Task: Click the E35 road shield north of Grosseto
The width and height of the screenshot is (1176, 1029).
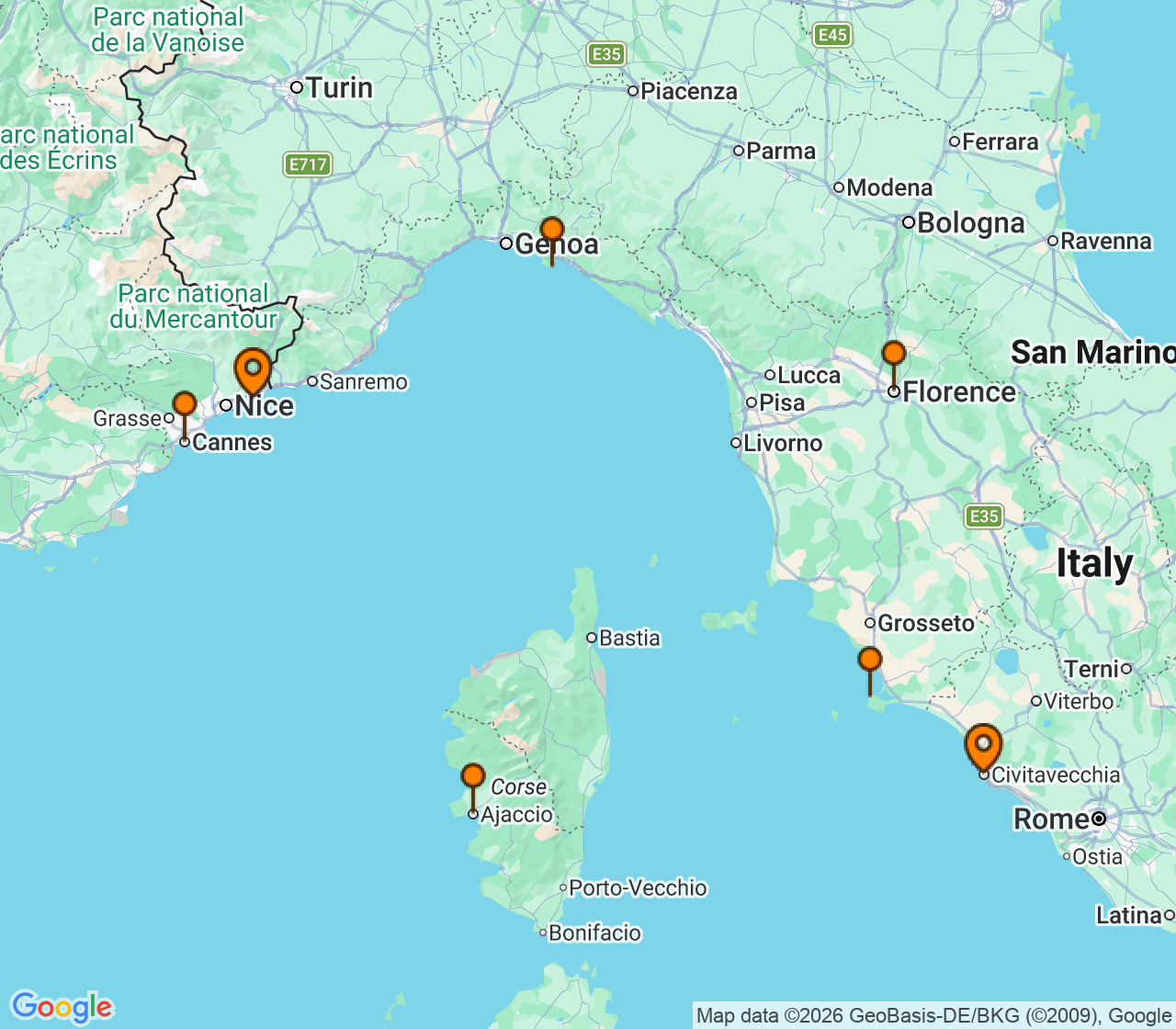Action: click(x=984, y=516)
